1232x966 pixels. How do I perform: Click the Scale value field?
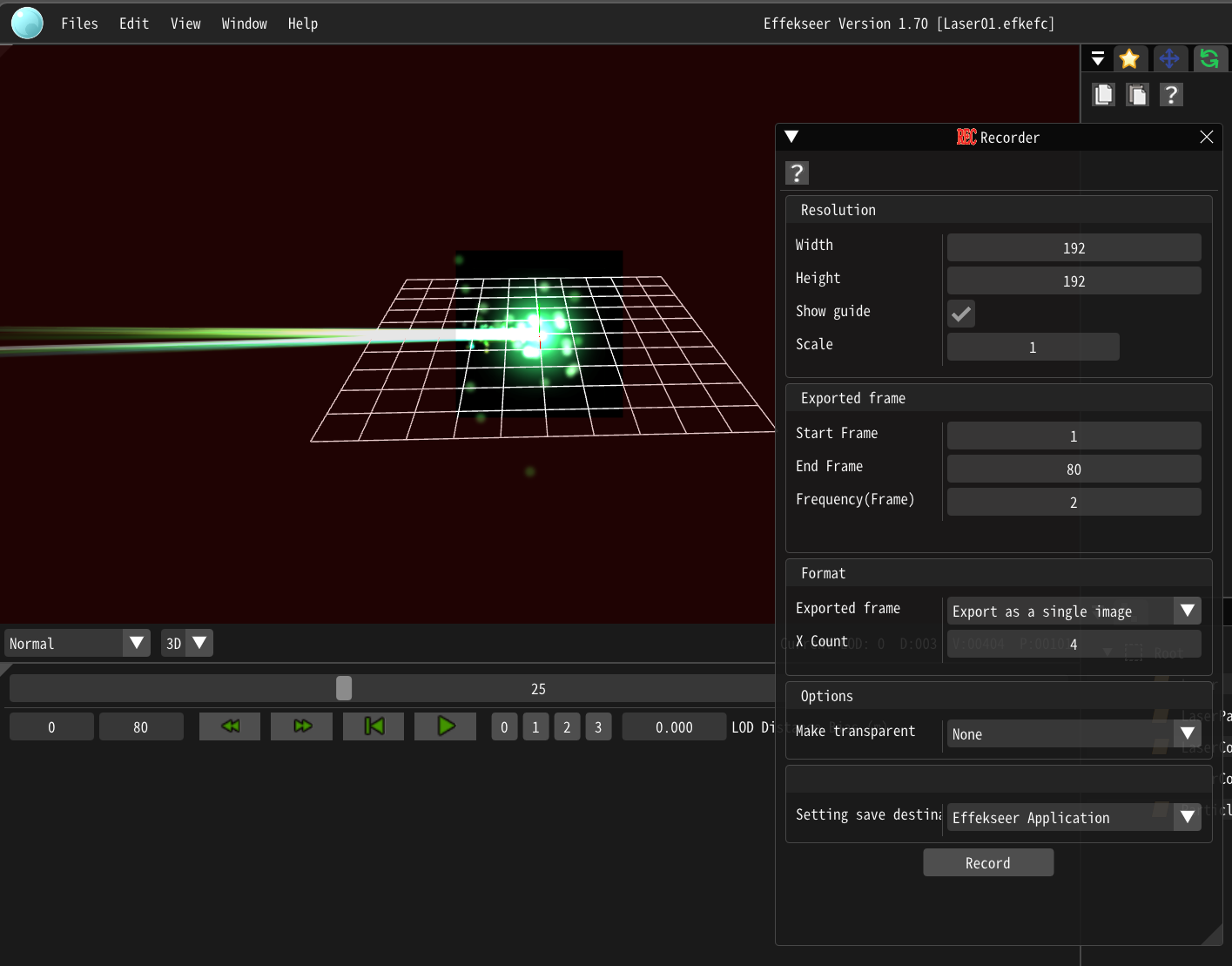click(x=1033, y=347)
